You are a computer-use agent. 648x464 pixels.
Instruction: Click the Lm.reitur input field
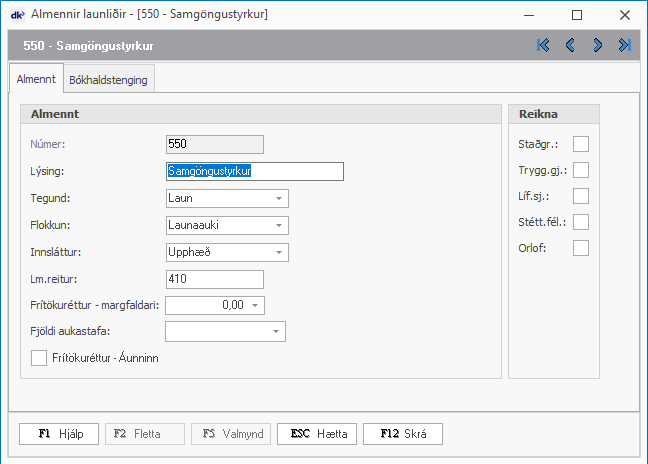(214, 279)
